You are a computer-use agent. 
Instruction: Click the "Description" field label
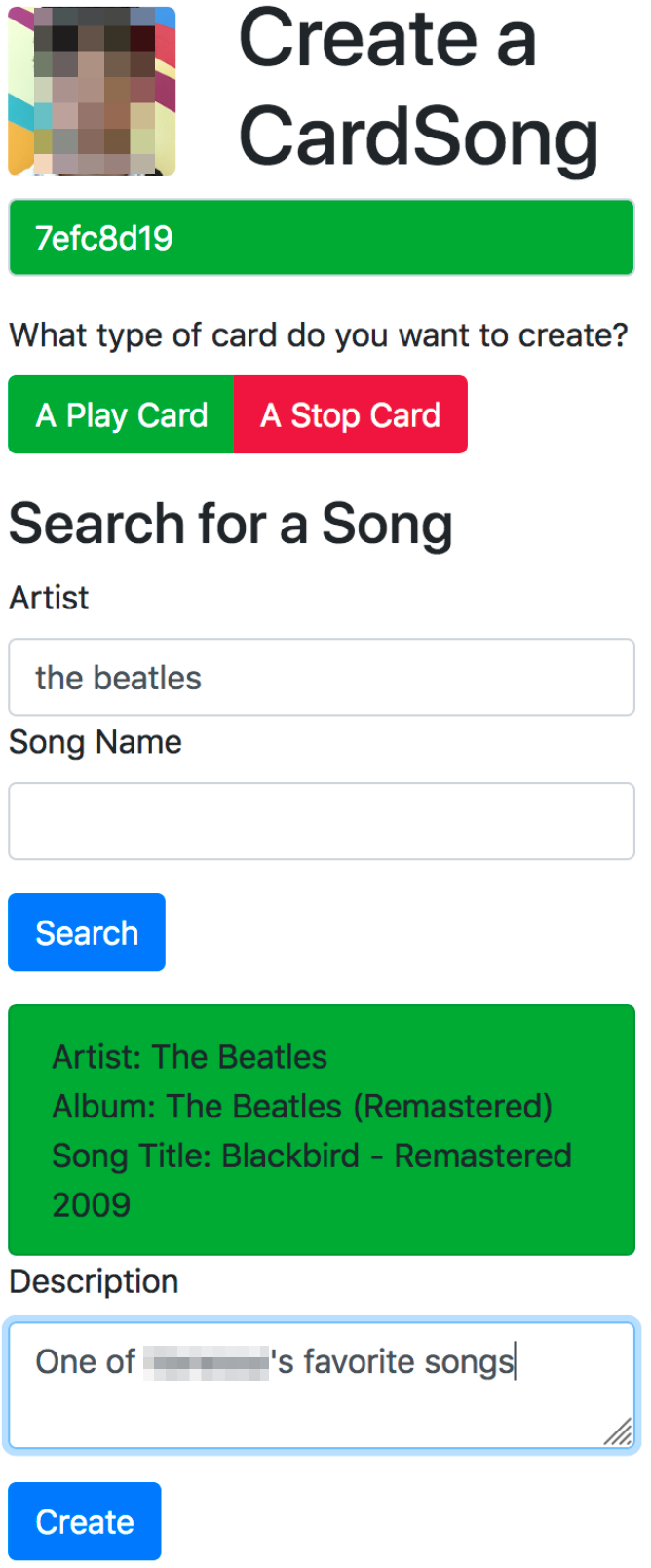point(94,1281)
